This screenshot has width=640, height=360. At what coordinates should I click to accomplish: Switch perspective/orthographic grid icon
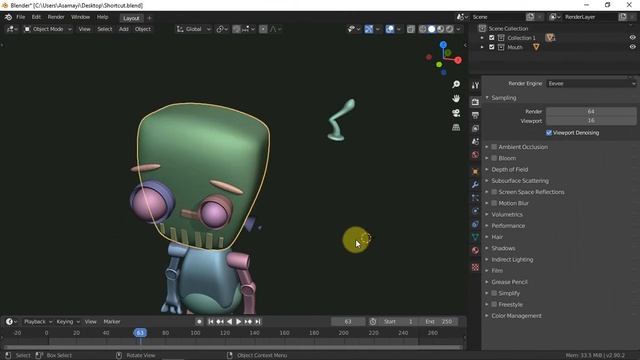click(x=456, y=127)
